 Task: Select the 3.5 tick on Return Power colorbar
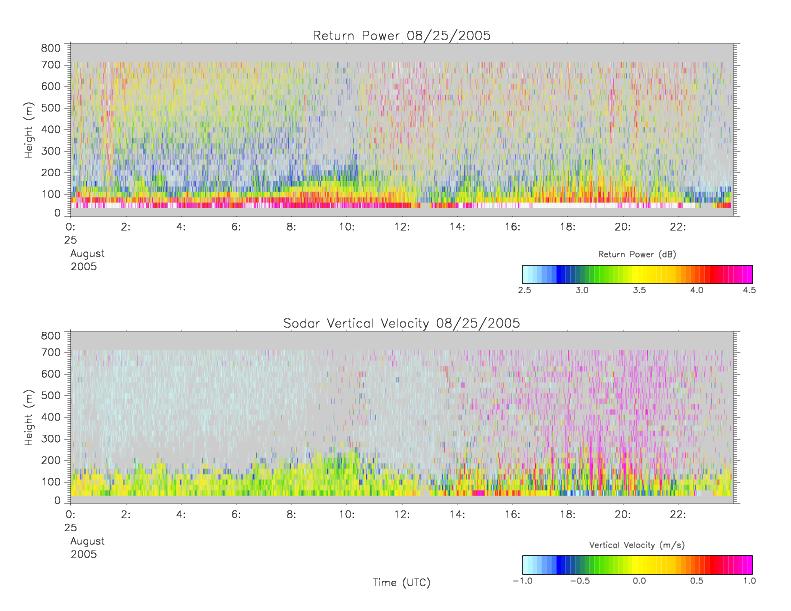(639, 290)
